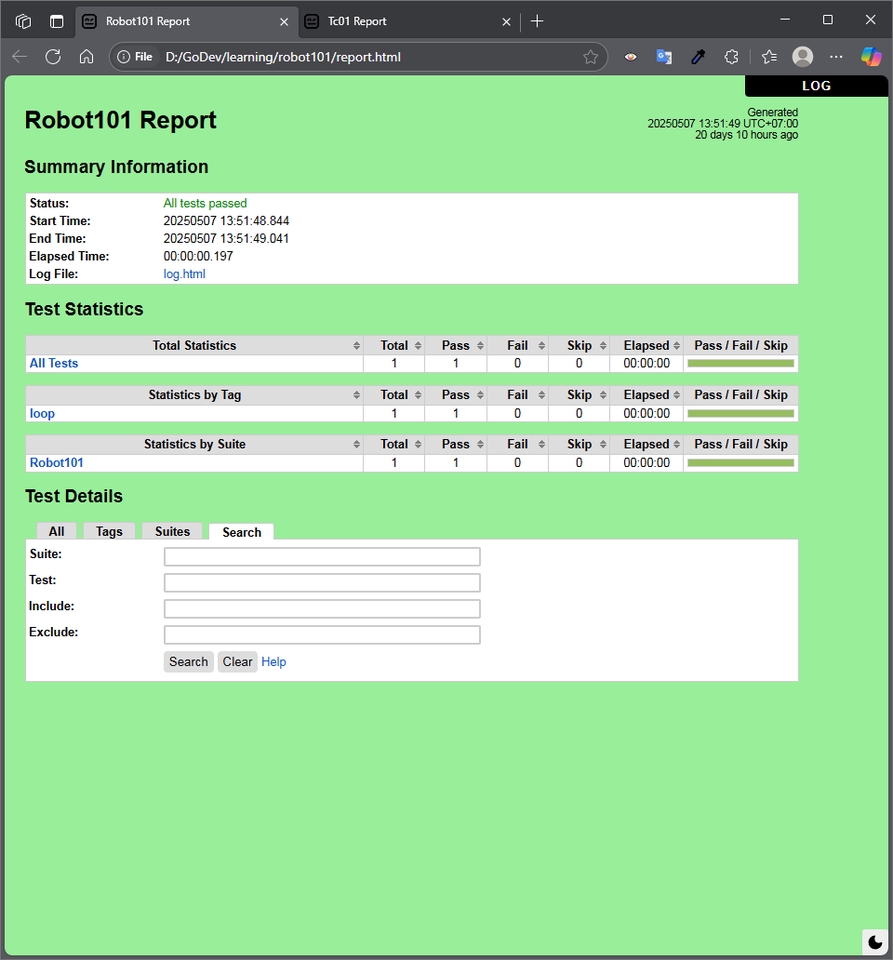This screenshot has width=893, height=960.
Task: Focus the Suite search field
Action: [322, 557]
